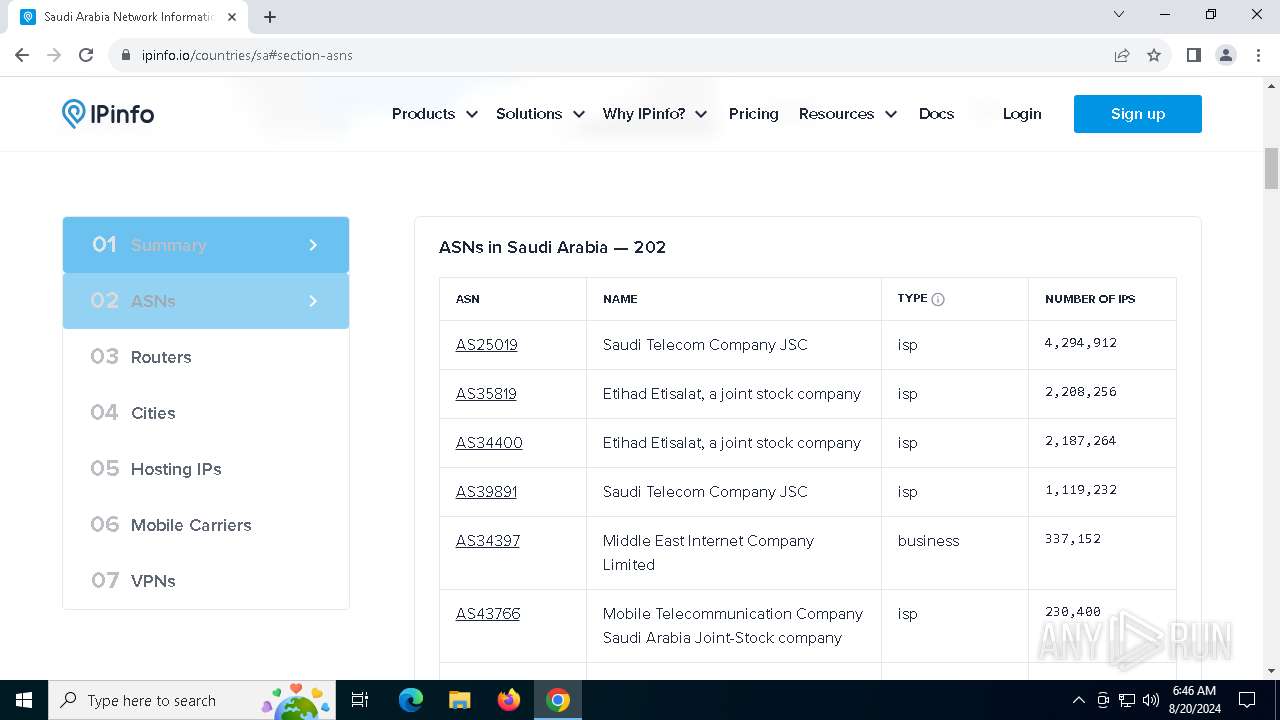Click the '337,152' IP count
Screen dimensions: 1280x720
1073,539
